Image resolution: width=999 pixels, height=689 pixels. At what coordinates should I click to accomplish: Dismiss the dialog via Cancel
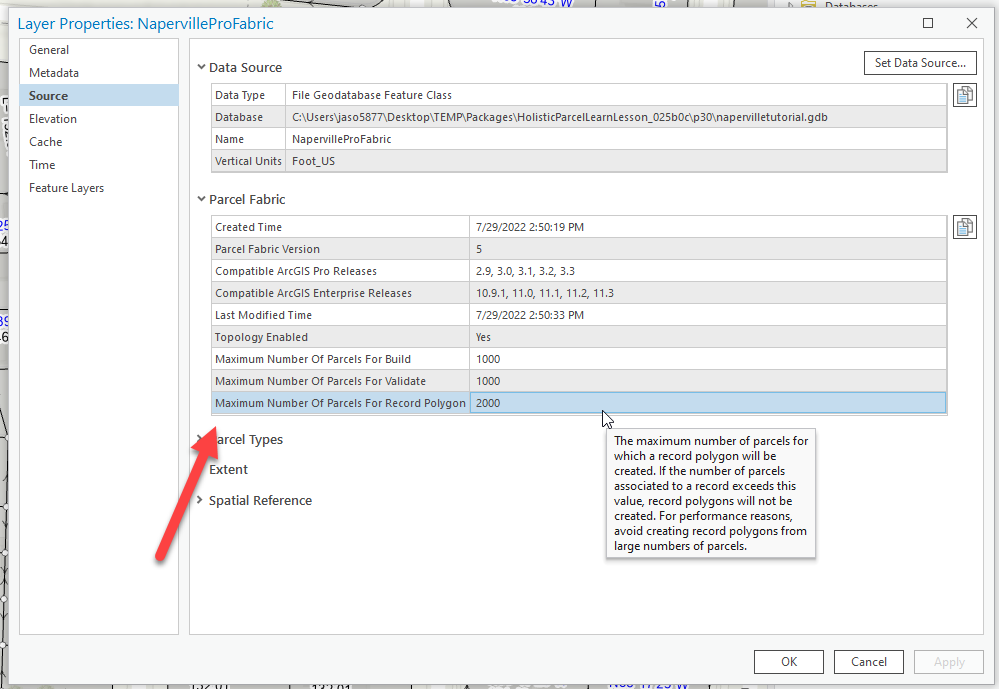pyautogui.click(x=868, y=661)
